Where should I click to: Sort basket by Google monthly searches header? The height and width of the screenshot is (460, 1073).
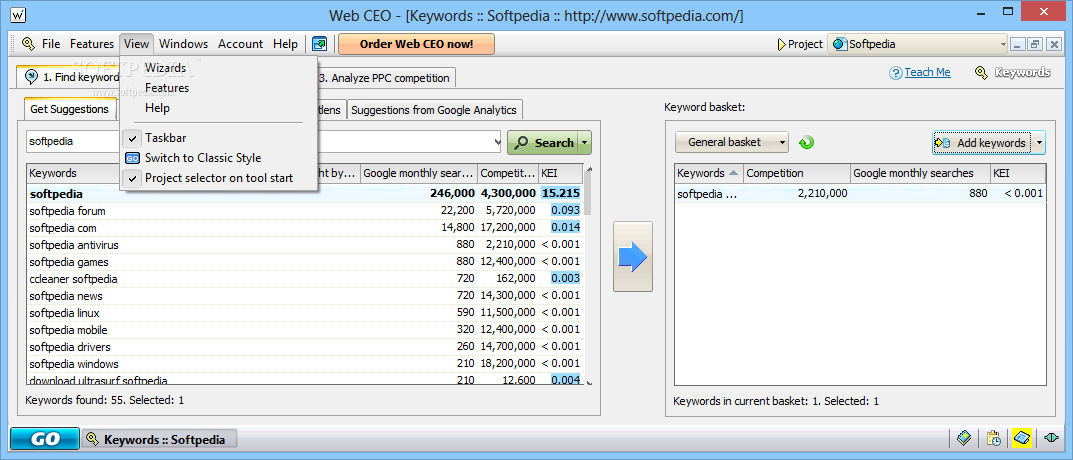point(920,173)
